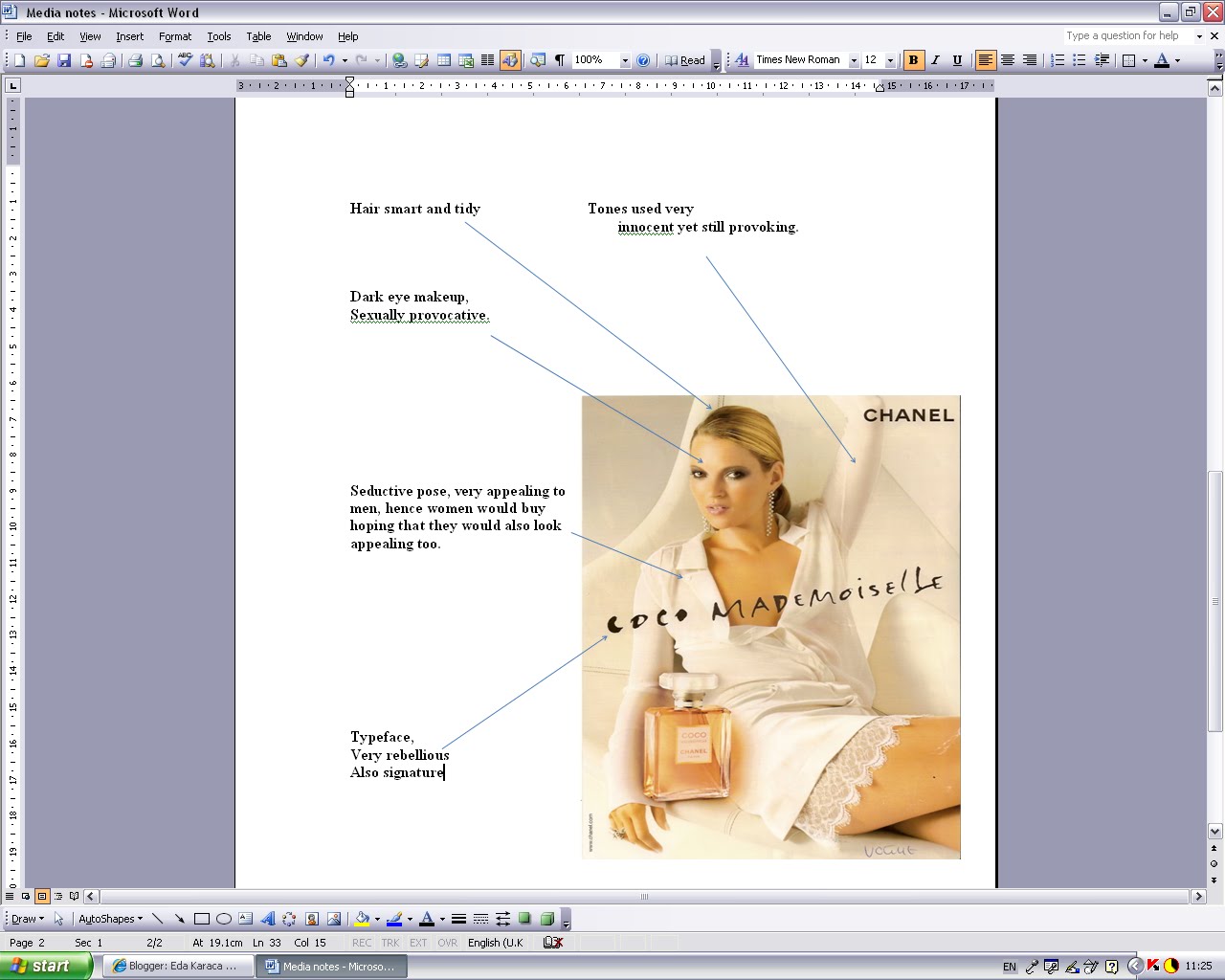Open the File menu
Screen dimensions: 1225x980
[x=24, y=36]
